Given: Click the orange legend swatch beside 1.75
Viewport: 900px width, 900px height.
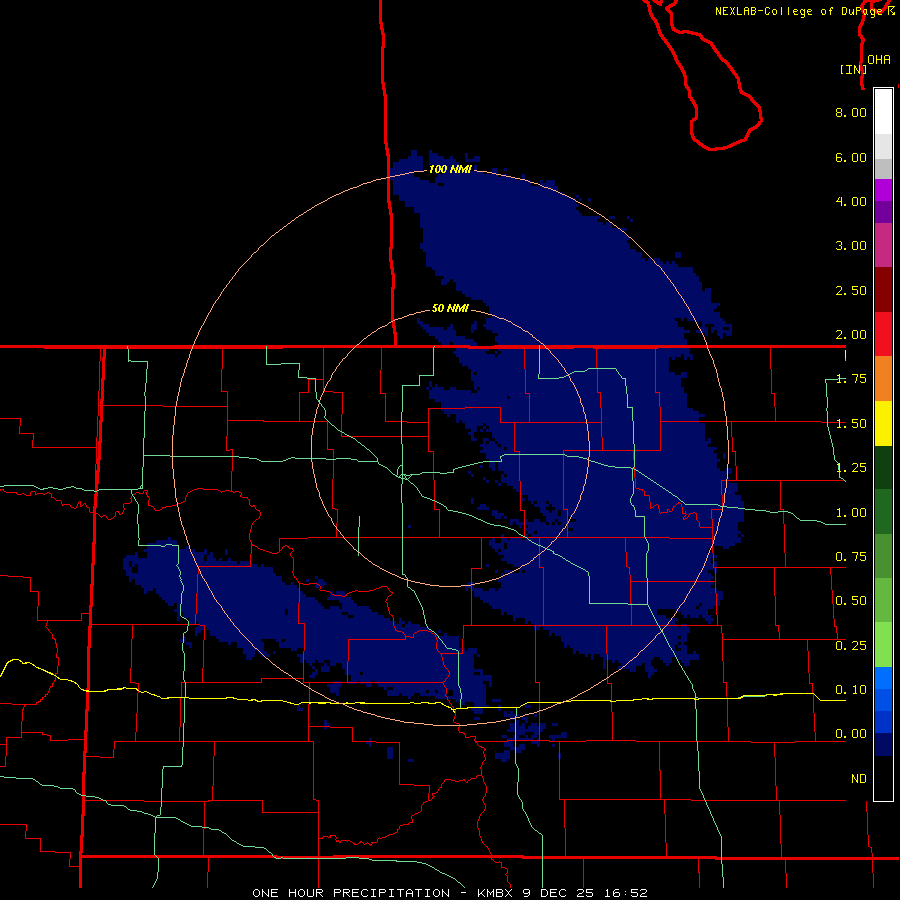Looking at the screenshot, I should pos(883,379).
